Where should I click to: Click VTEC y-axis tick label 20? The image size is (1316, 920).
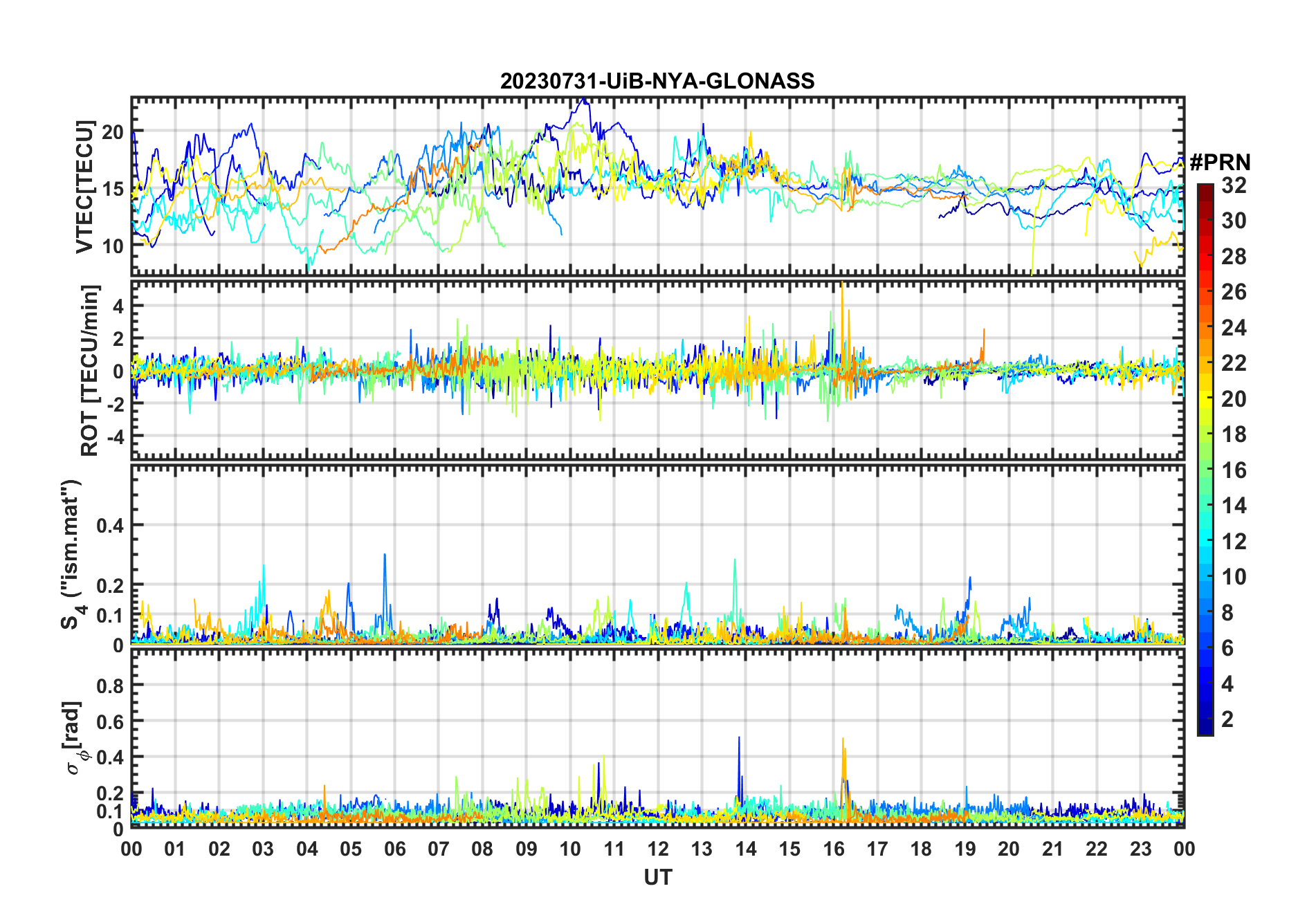click(113, 132)
